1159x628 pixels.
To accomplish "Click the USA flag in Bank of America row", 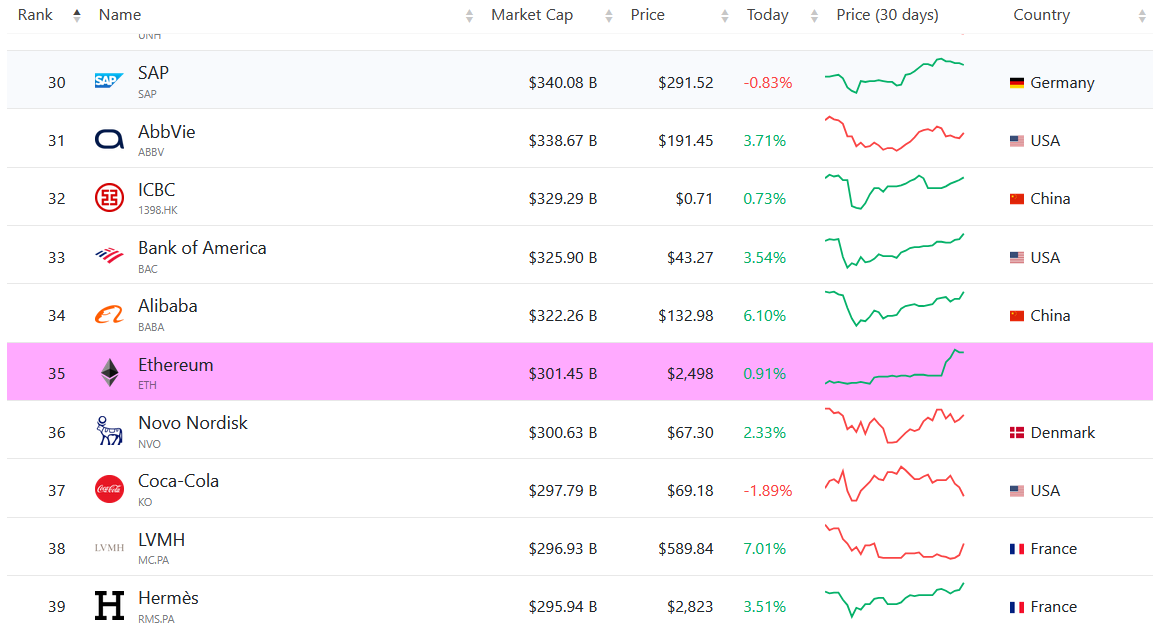I will (x=1017, y=257).
